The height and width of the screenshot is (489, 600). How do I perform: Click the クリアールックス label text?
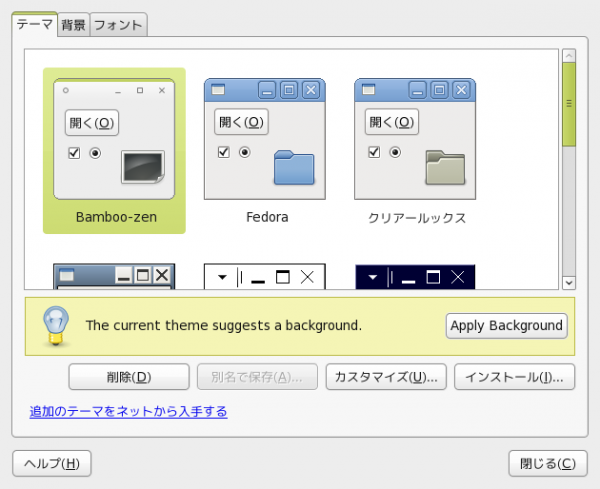click(417, 218)
